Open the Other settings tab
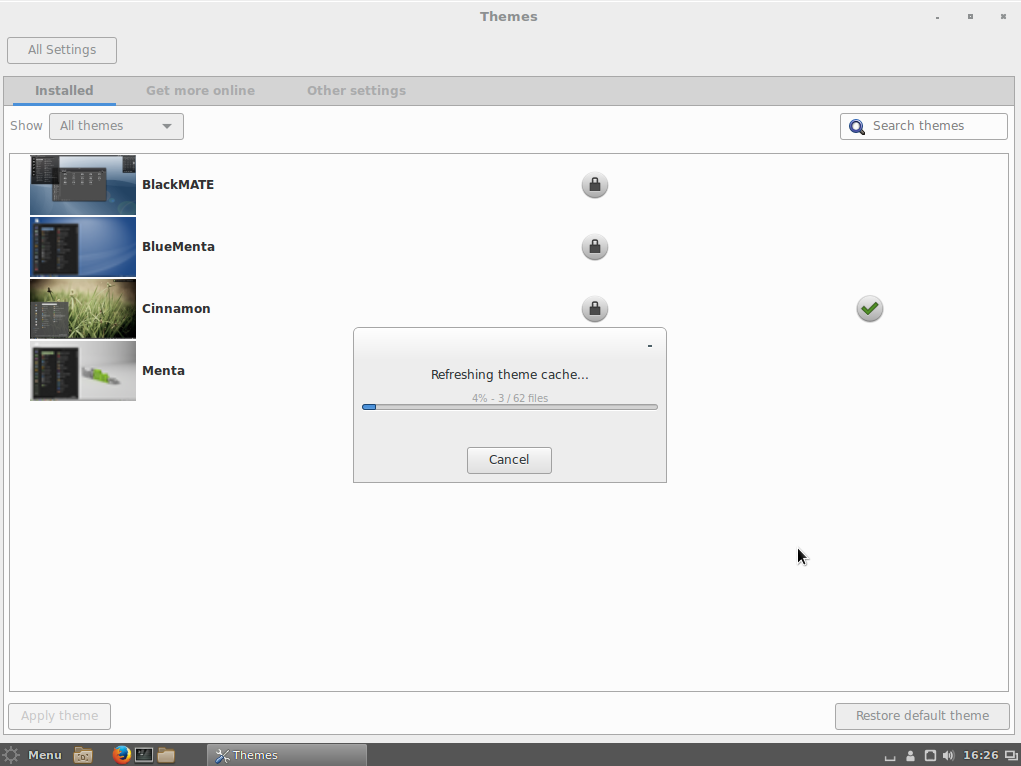This screenshot has width=1021, height=766. pyautogui.click(x=356, y=91)
